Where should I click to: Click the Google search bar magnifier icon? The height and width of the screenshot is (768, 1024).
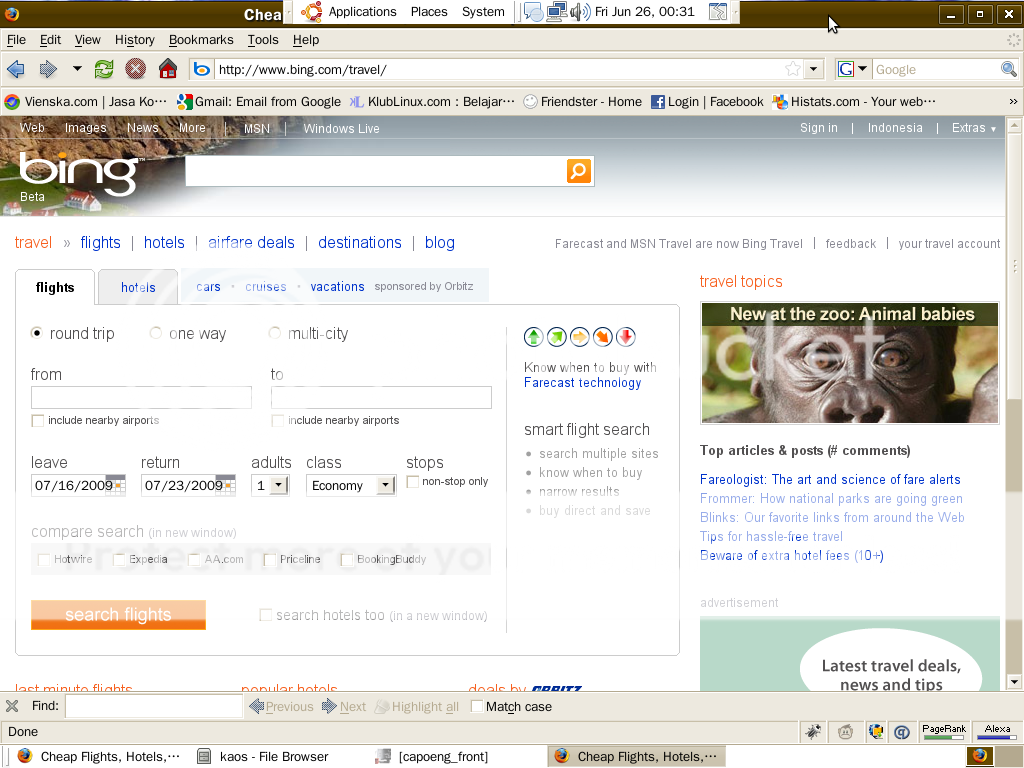[x=1008, y=69]
